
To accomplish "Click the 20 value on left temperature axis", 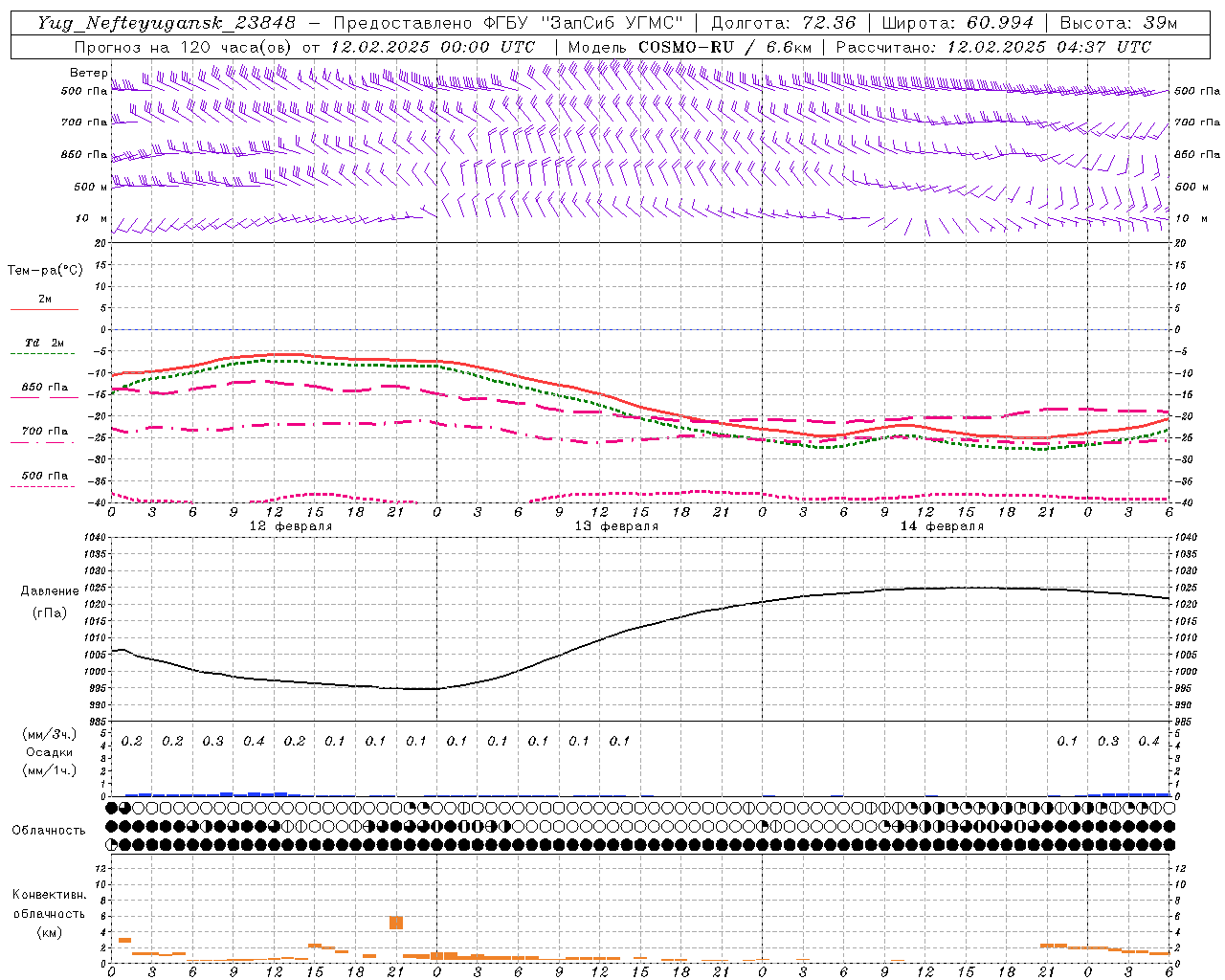I will [100, 244].
